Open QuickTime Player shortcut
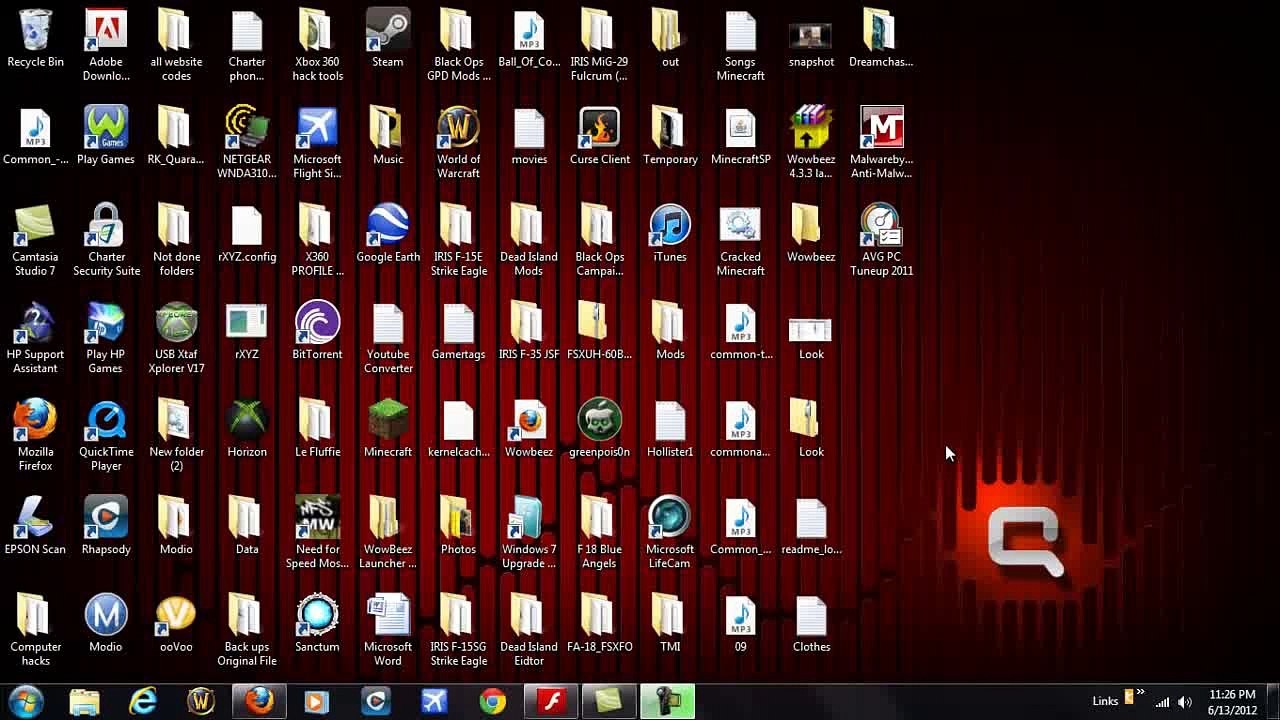 [x=106, y=435]
